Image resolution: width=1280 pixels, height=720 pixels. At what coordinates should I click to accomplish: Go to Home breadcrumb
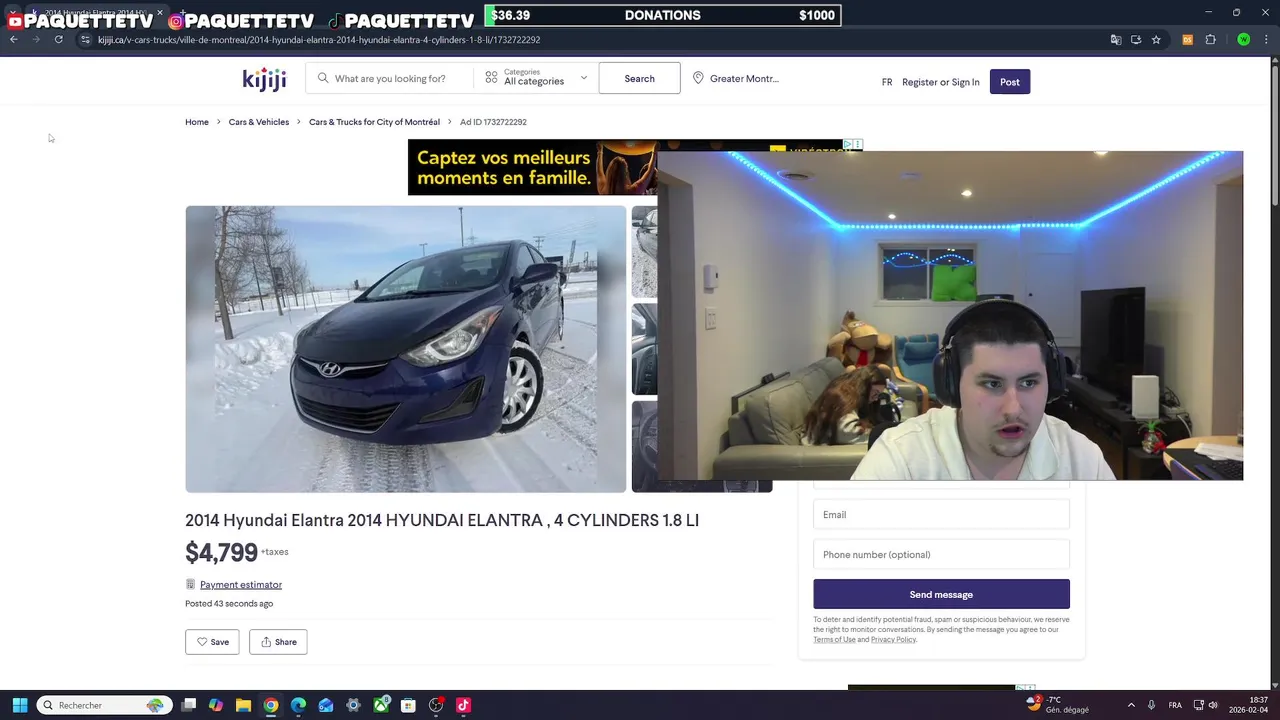(x=197, y=122)
